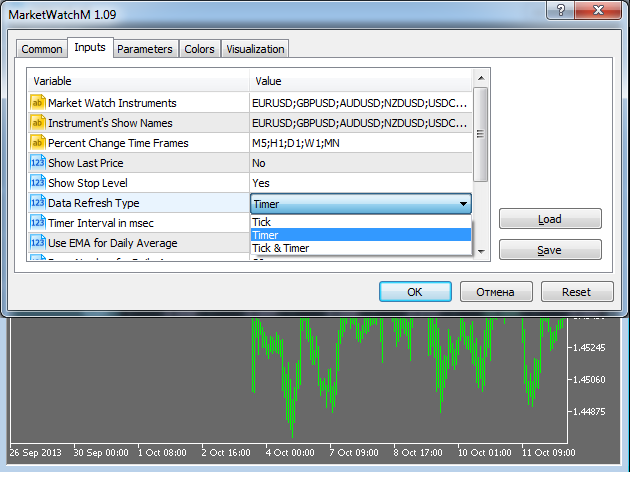This screenshot has height=480, width=640.
Task: Click the Value column header
Action: click(x=361, y=81)
